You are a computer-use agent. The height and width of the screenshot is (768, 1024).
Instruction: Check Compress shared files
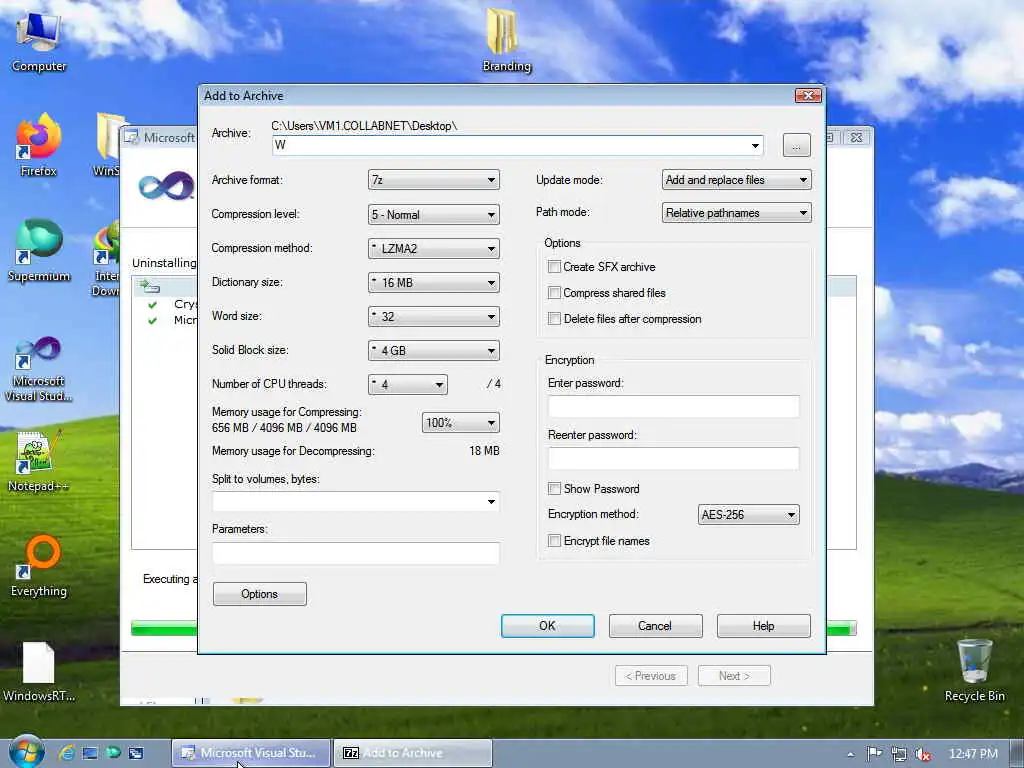[x=554, y=293]
